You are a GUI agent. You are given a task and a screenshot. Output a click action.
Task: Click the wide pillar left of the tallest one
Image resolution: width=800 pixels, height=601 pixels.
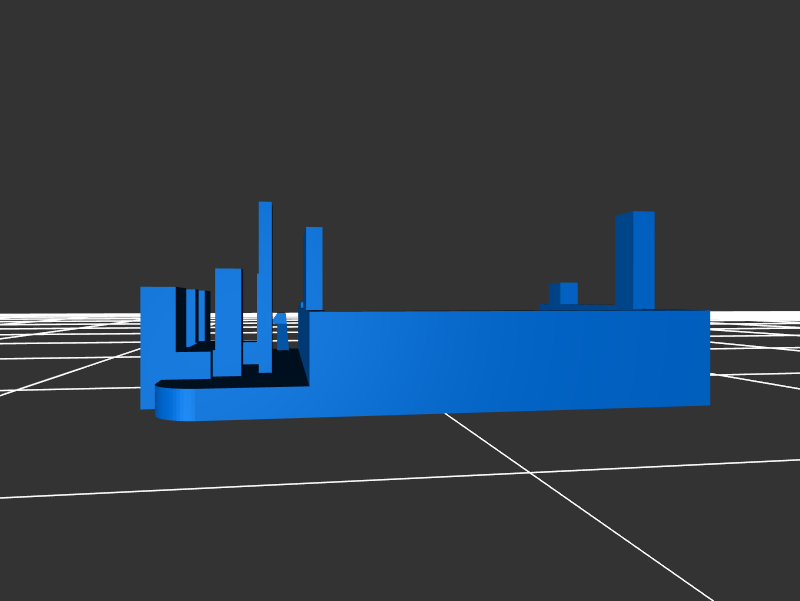click(227, 320)
